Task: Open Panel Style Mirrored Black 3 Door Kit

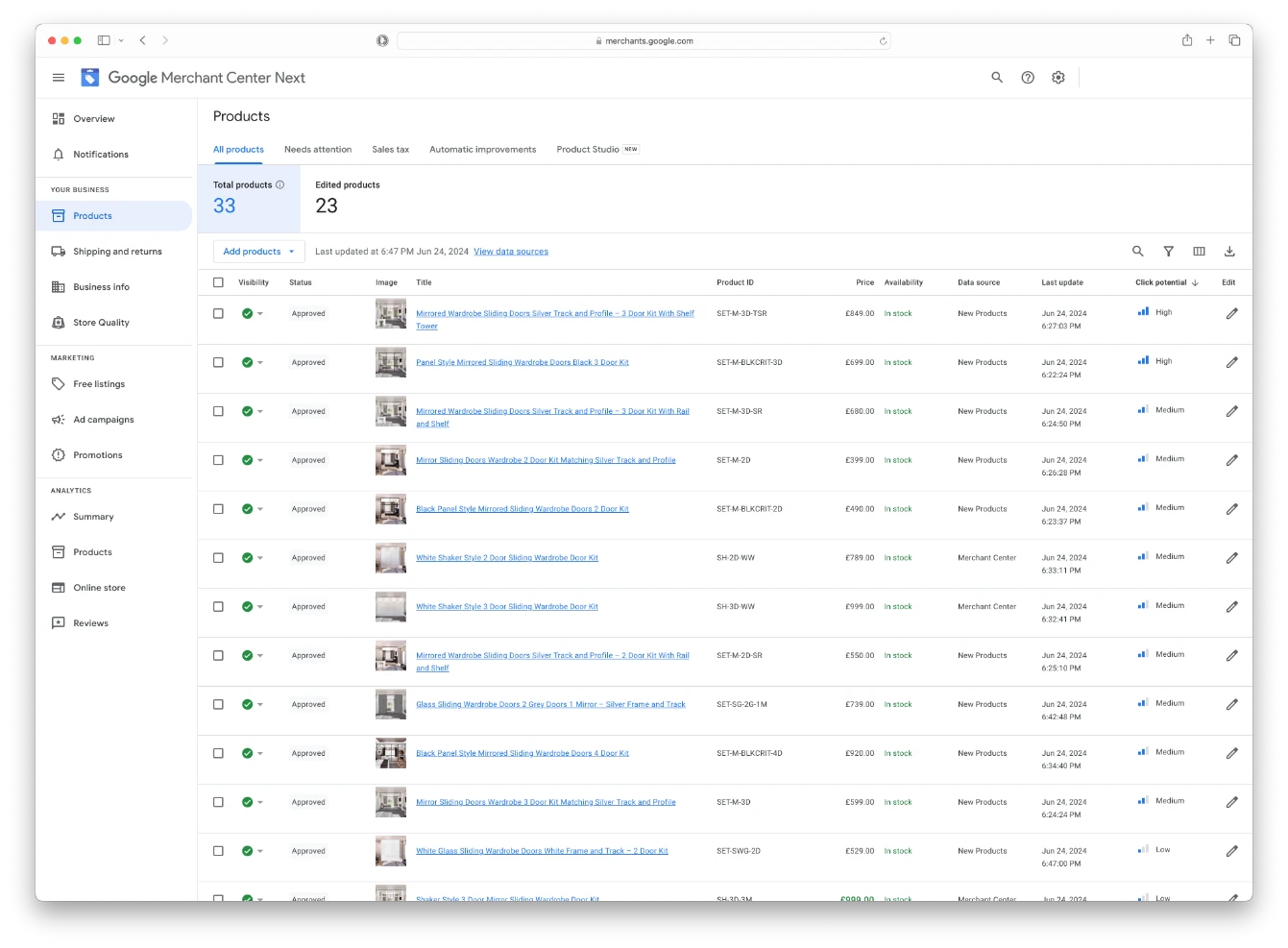Action: click(522, 363)
